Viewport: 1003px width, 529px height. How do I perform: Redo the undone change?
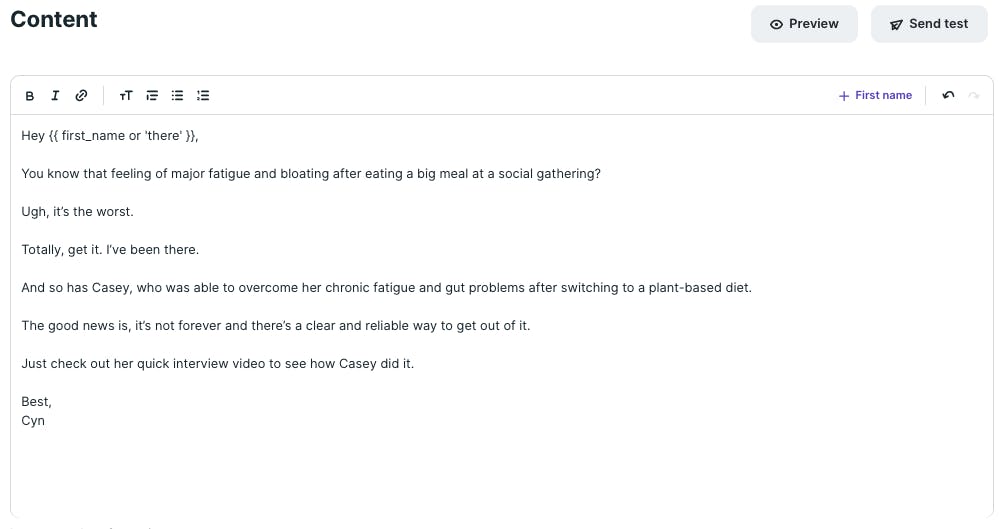pyautogui.click(x=974, y=95)
